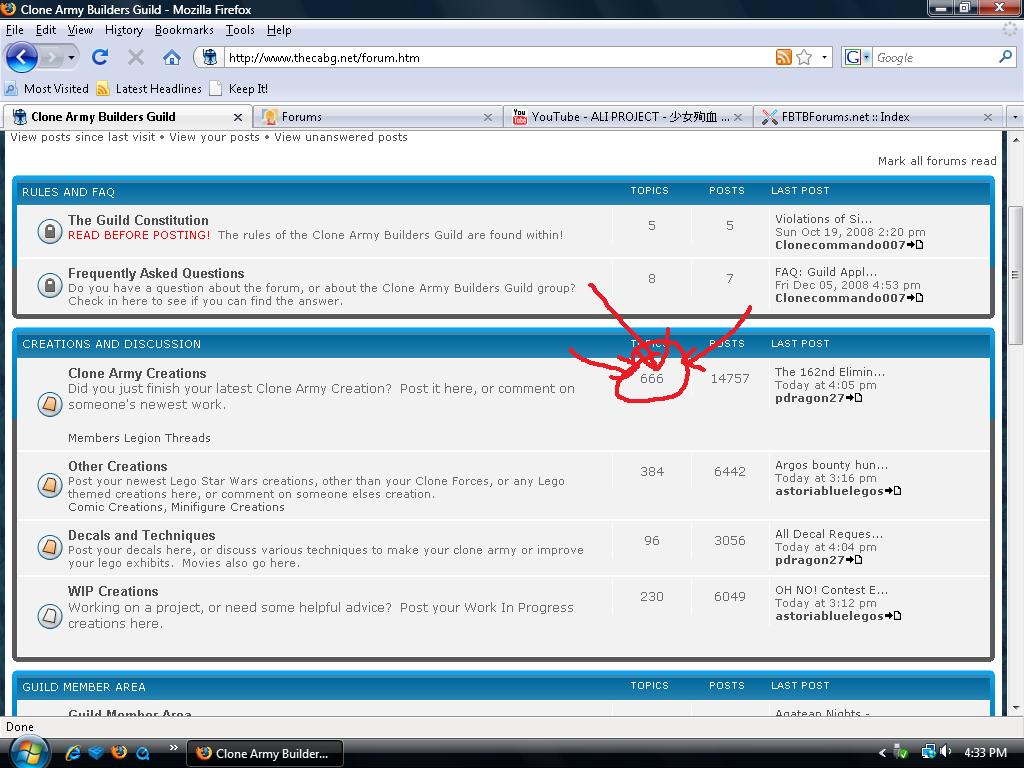Screen dimensions: 1024x768
Task: Open the back/forward history dropdown arrow
Action: [x=71, y=57]
